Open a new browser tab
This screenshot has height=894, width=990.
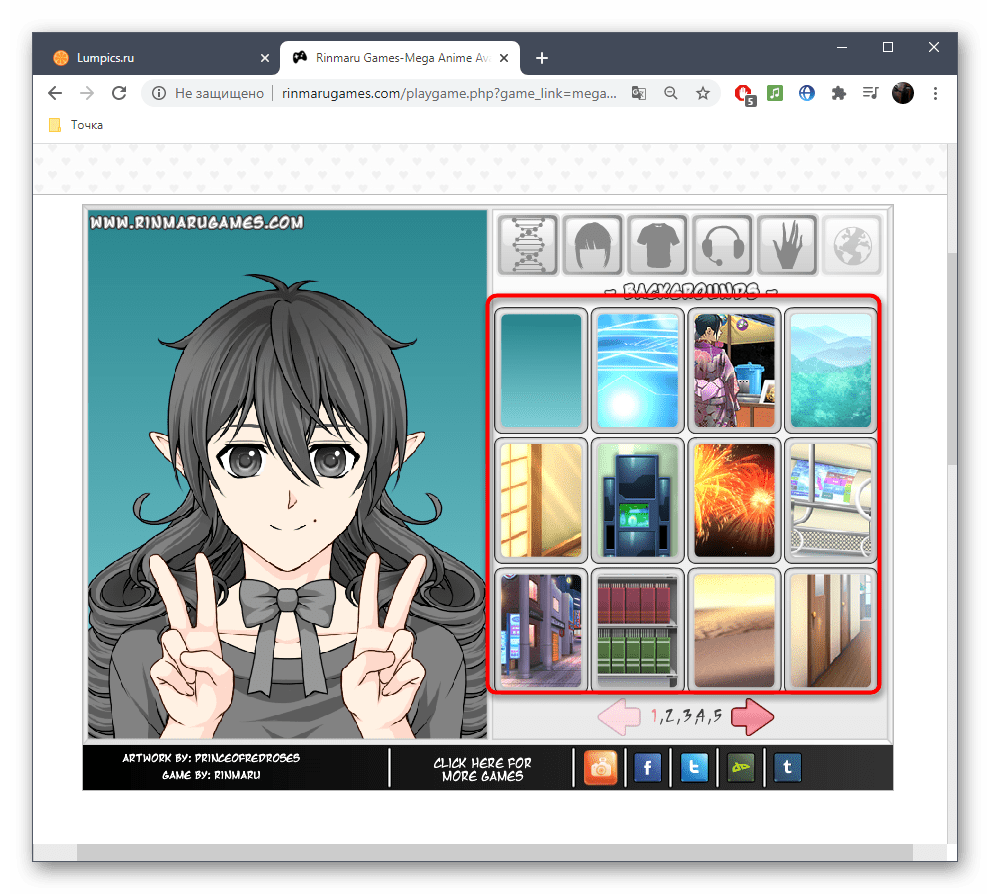(x=542, y=58)
